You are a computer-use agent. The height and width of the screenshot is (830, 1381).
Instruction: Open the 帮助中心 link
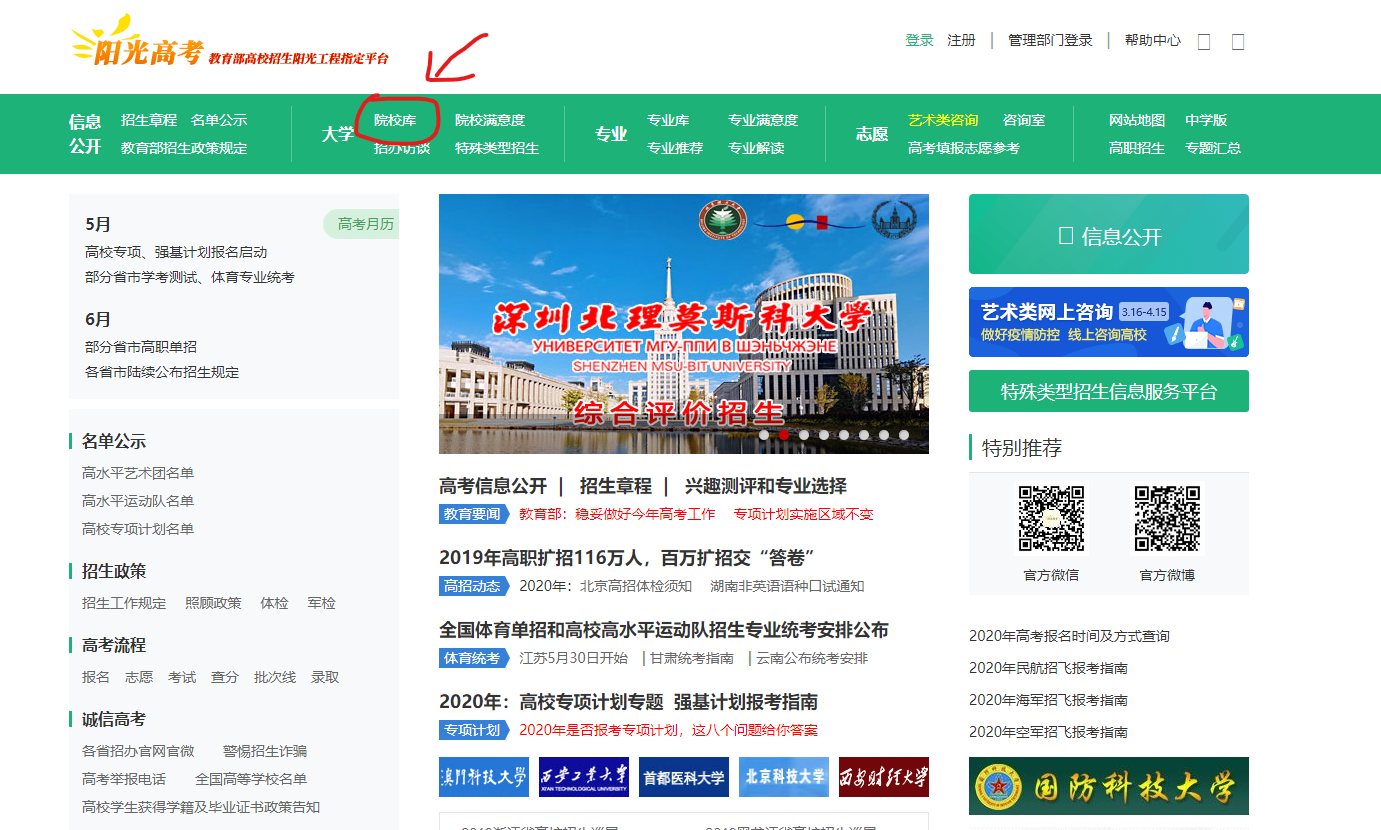pyautogui.click(x=1153, y=40)
